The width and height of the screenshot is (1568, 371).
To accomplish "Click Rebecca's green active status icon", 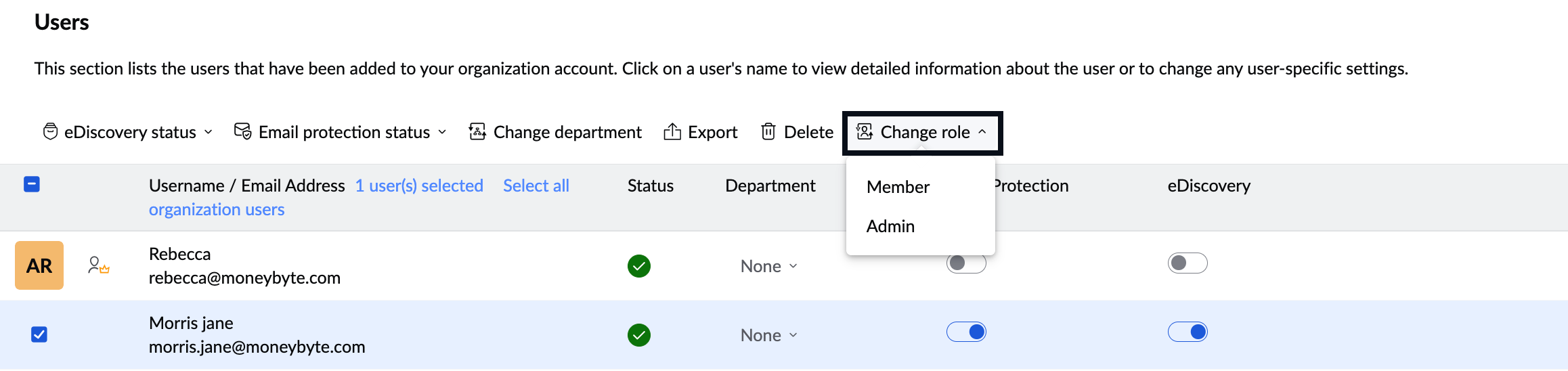I will click(x=638, y=266).
